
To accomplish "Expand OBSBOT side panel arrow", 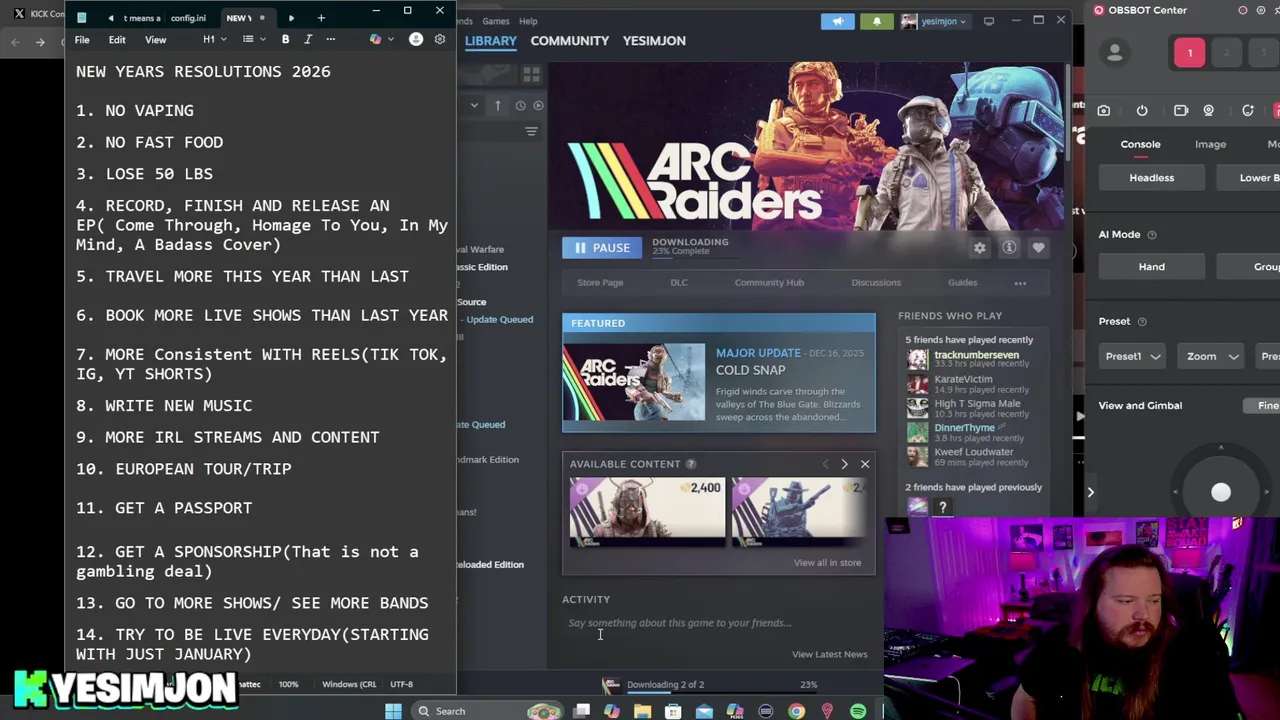I will point(1091,492).
